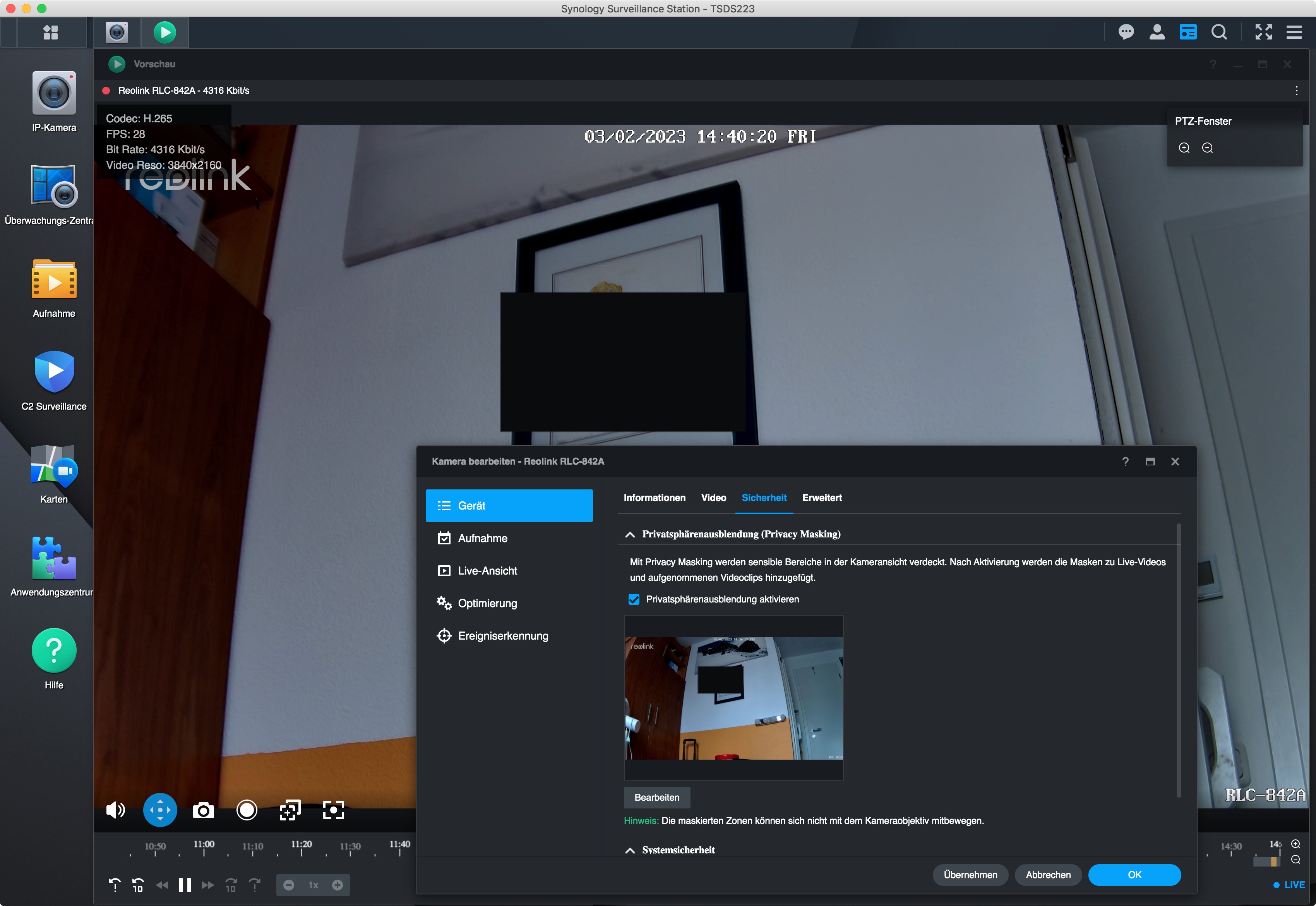Collapse the Privatsphärenausblendung section
Viewport: 1316px width, 906px height.
630,534
